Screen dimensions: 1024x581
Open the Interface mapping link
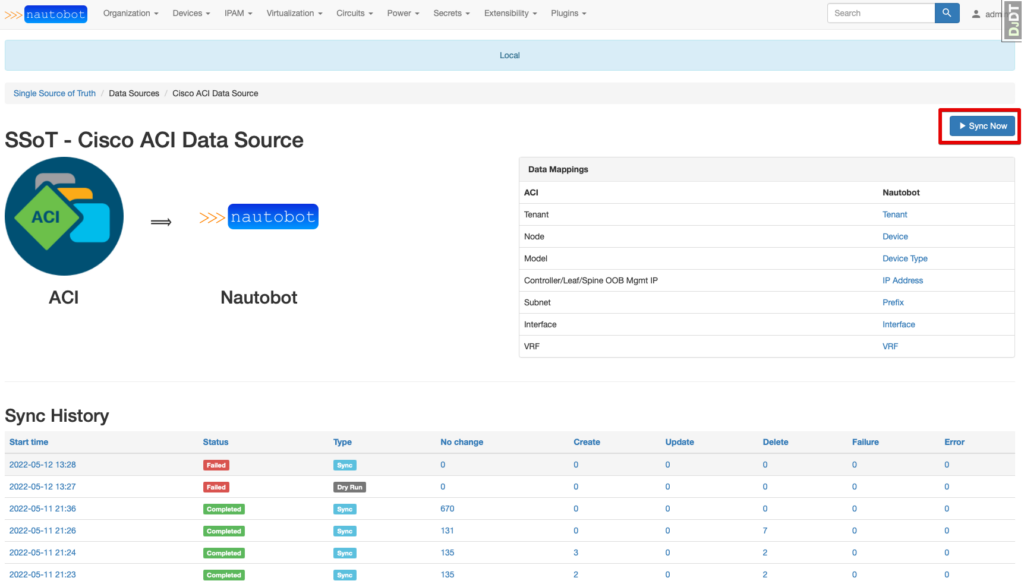tap(899, 324)
